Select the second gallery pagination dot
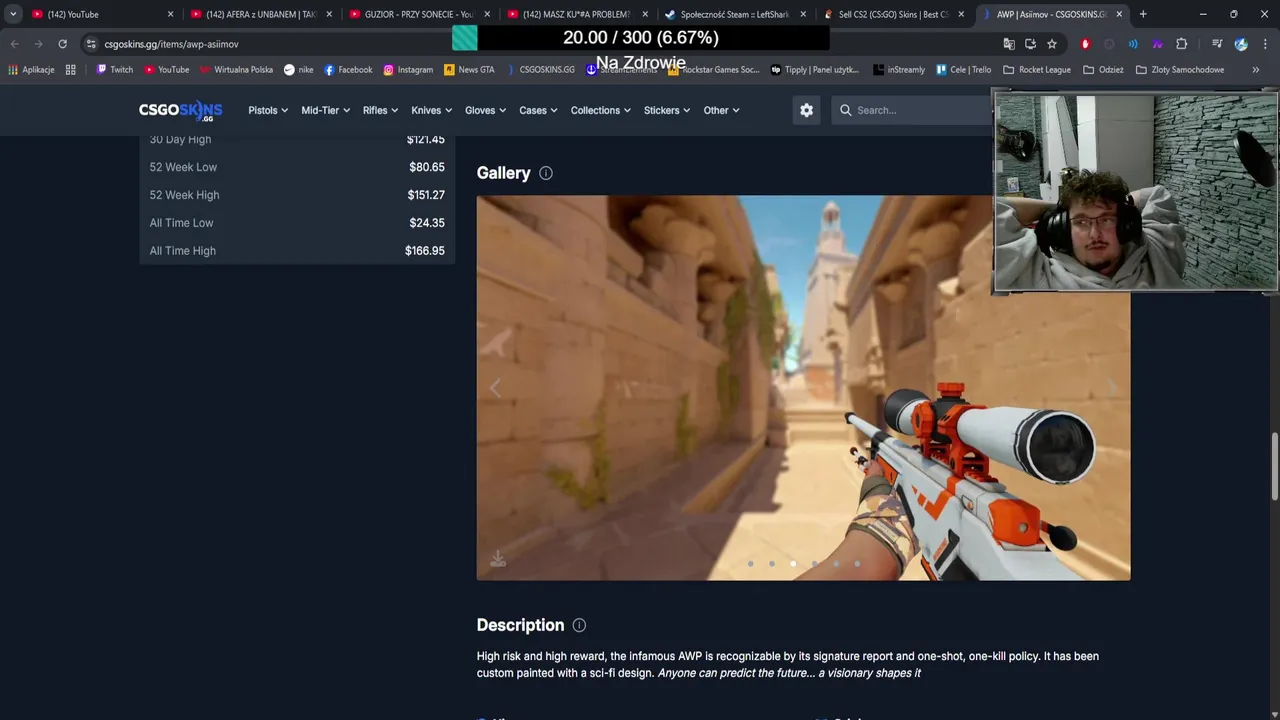The height and width of the screenshot is (720, 1280). pos(772,564)
